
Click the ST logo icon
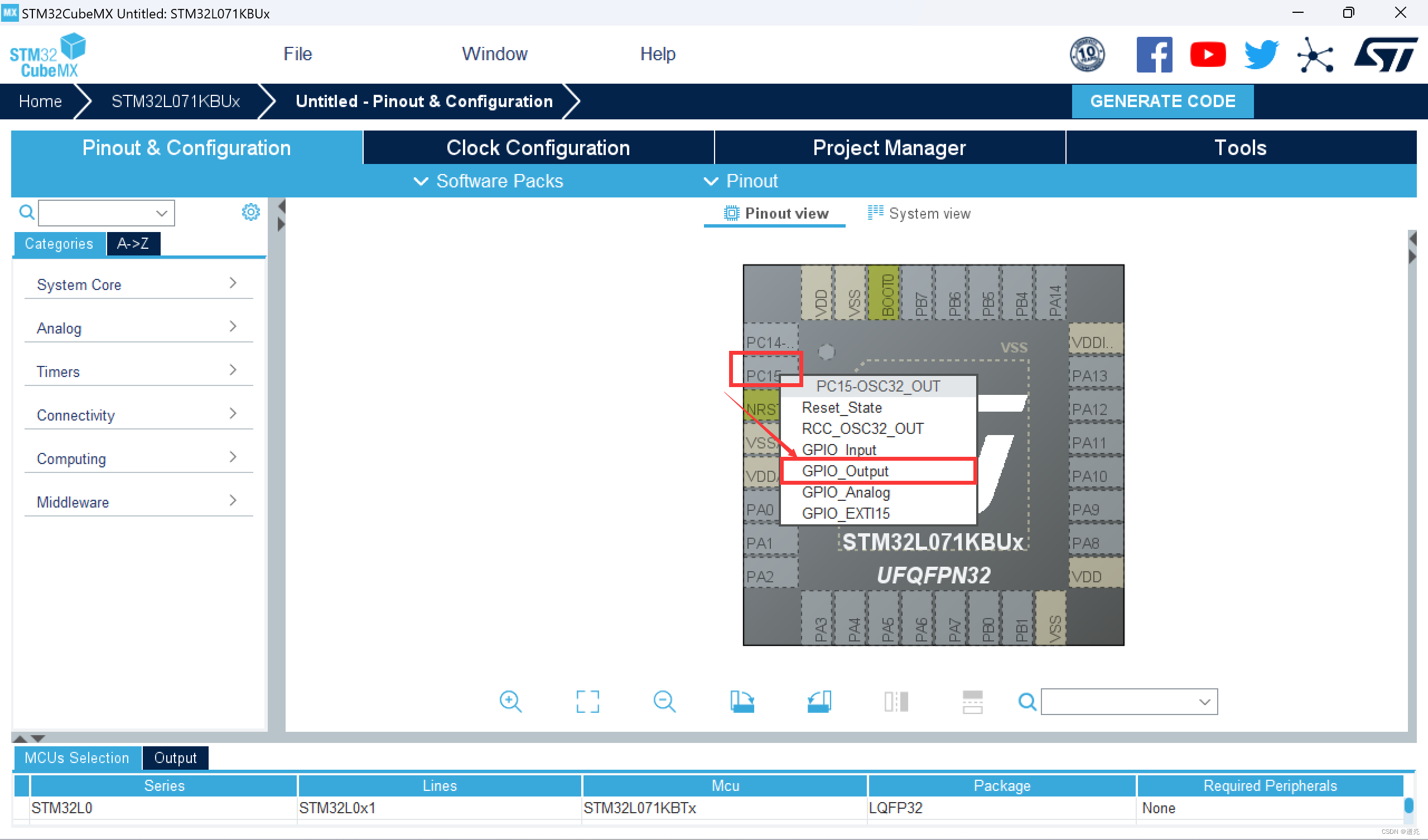click(x=1386, y=55)
